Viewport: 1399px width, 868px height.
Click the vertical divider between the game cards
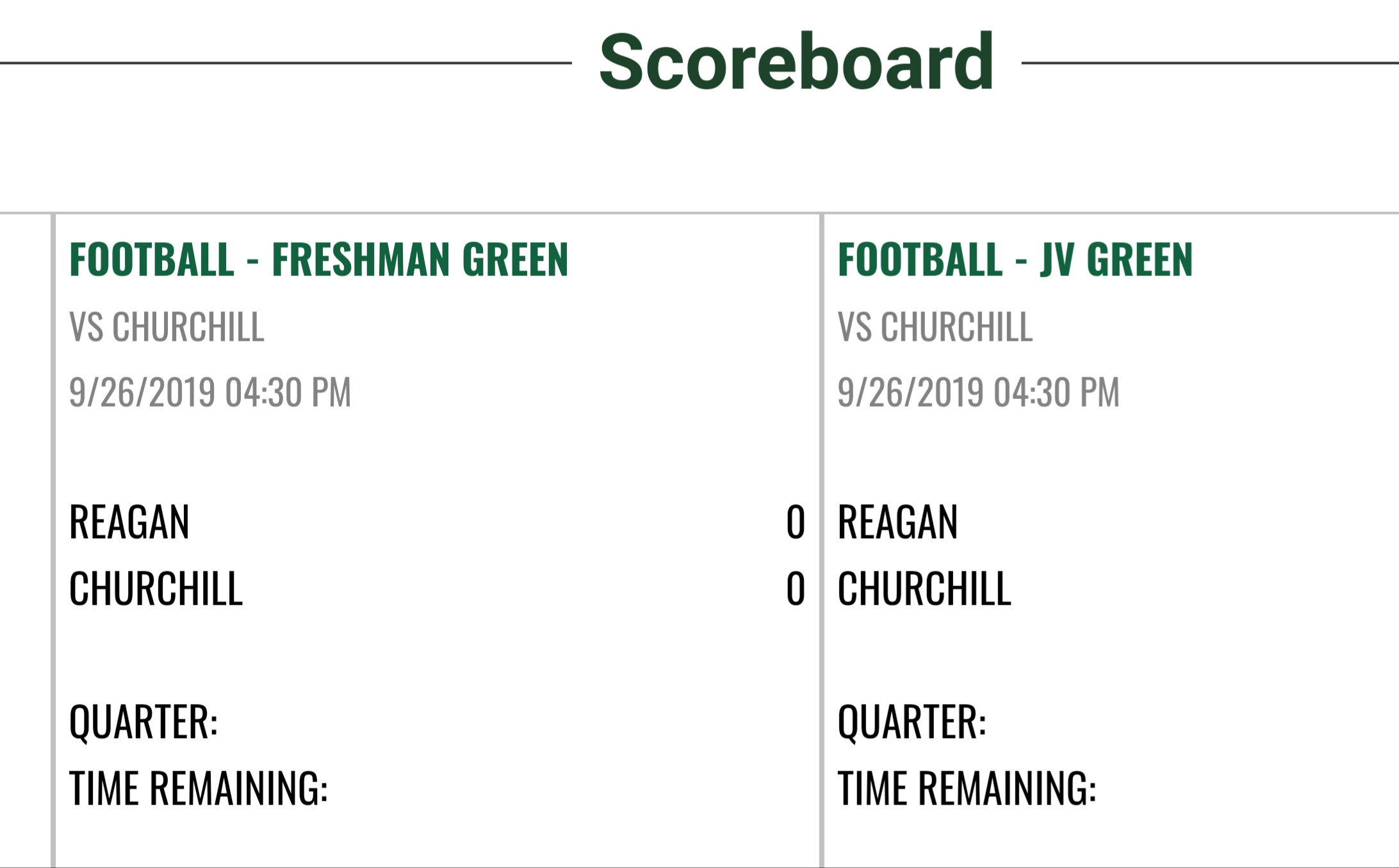[x=821, y=538]
